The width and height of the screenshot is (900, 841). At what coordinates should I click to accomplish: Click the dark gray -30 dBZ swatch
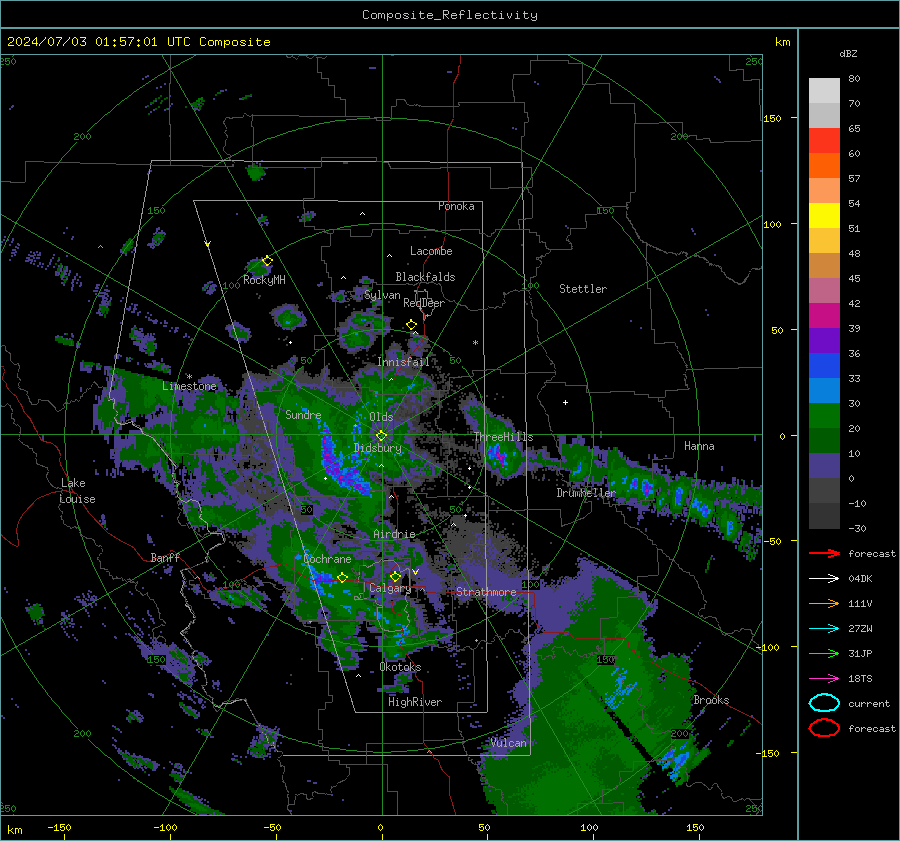point(824,516)
